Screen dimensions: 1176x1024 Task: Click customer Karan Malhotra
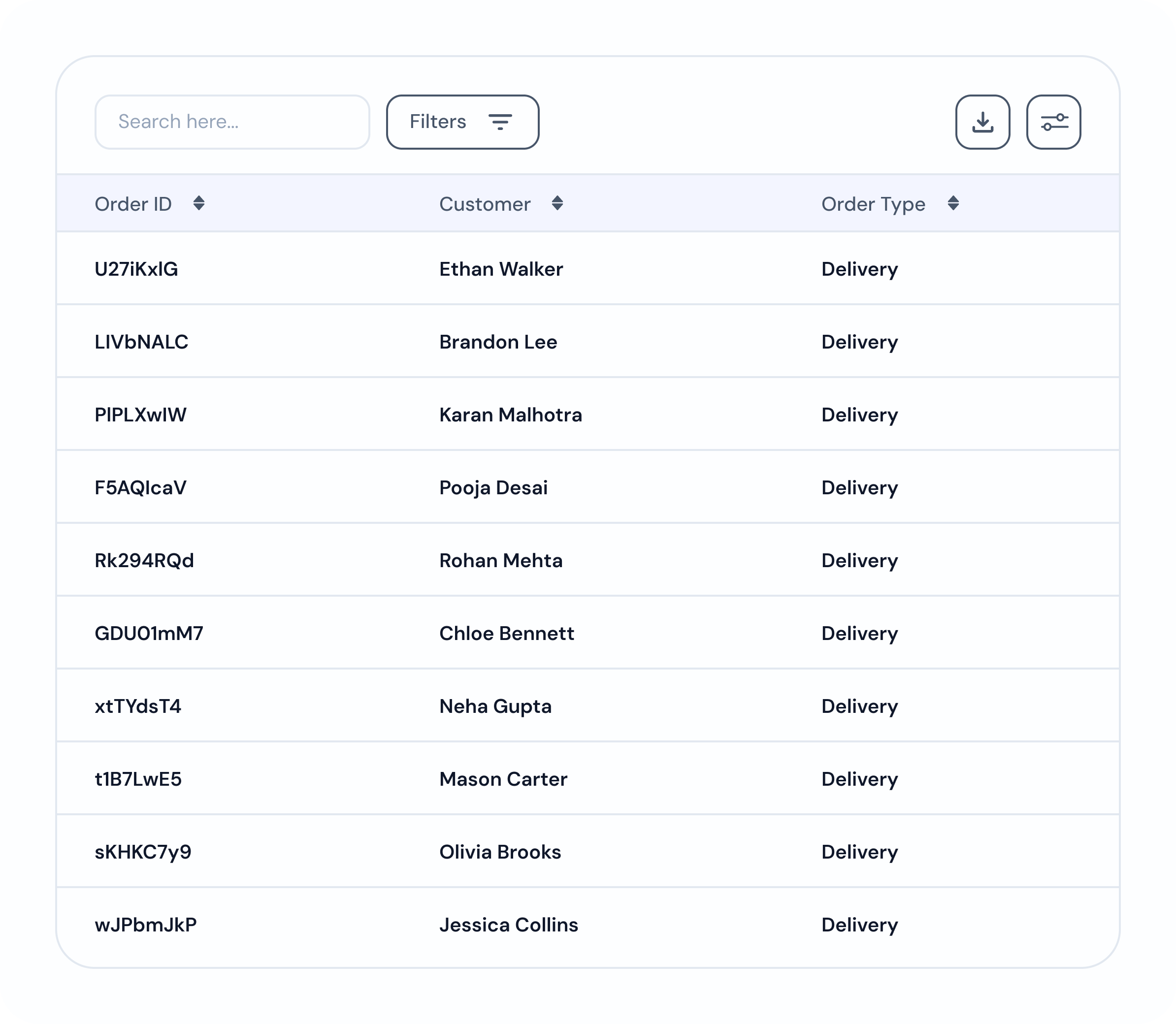511,415
